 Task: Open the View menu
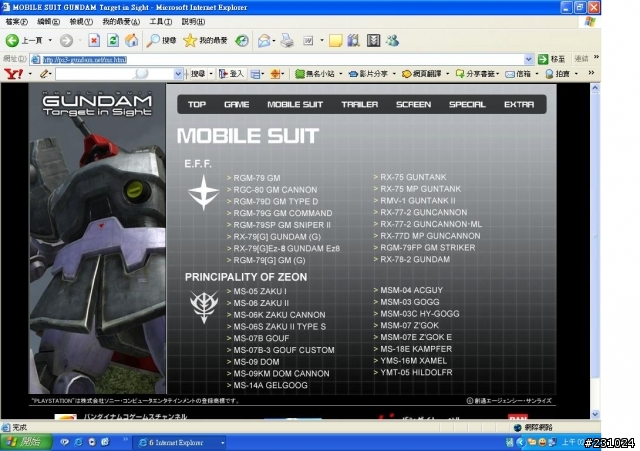[81, 22]
